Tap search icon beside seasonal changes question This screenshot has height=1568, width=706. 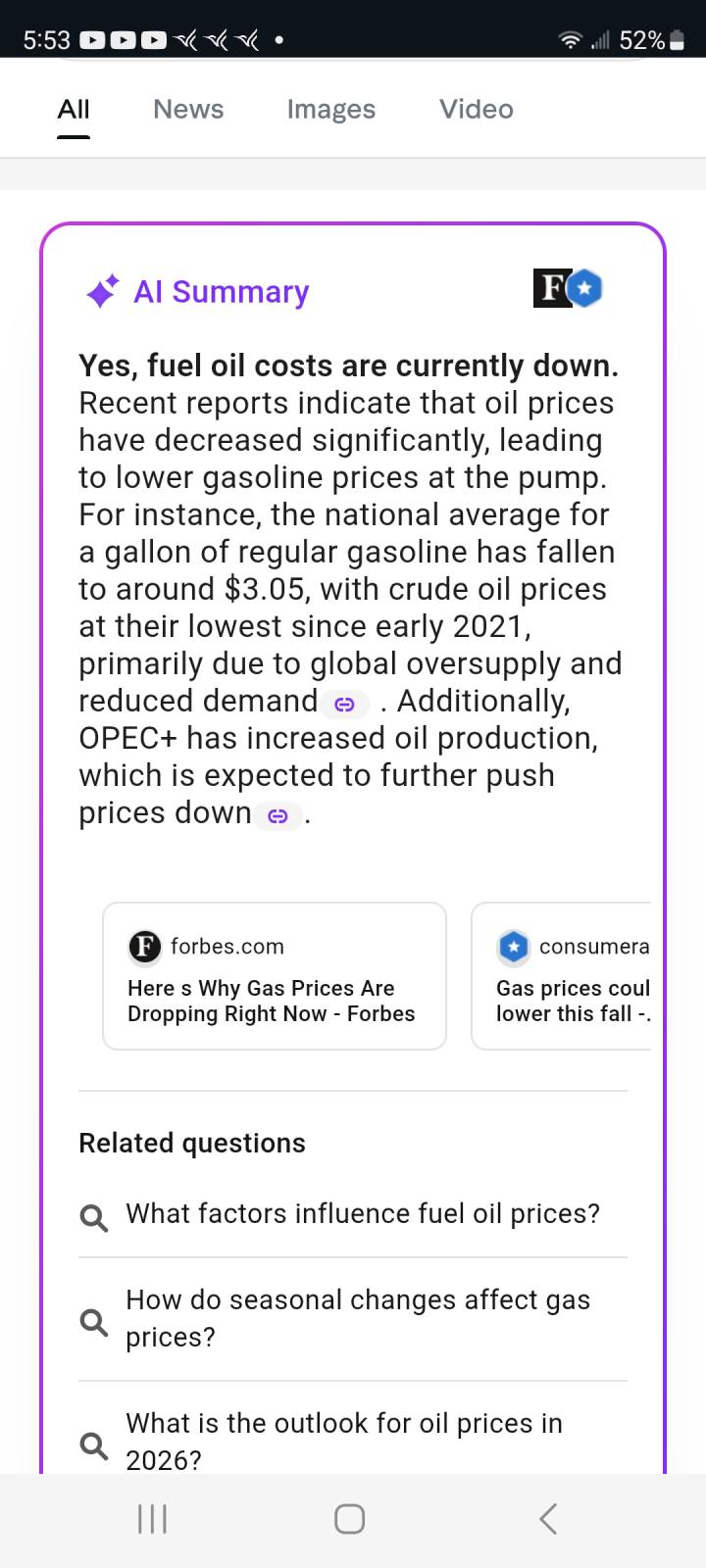(94, 1320)
